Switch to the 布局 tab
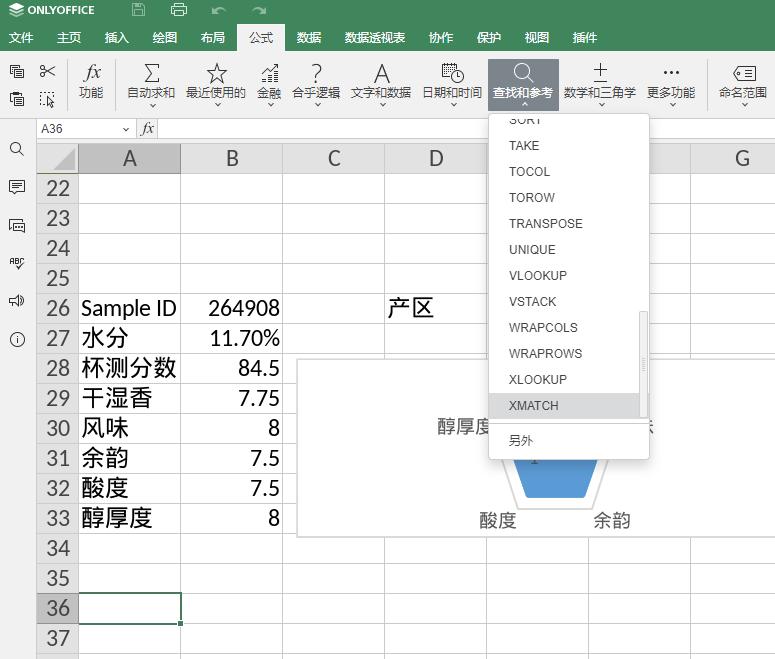Screen dimensions: 775x659 pyautogui.click(x=213, y=38)
